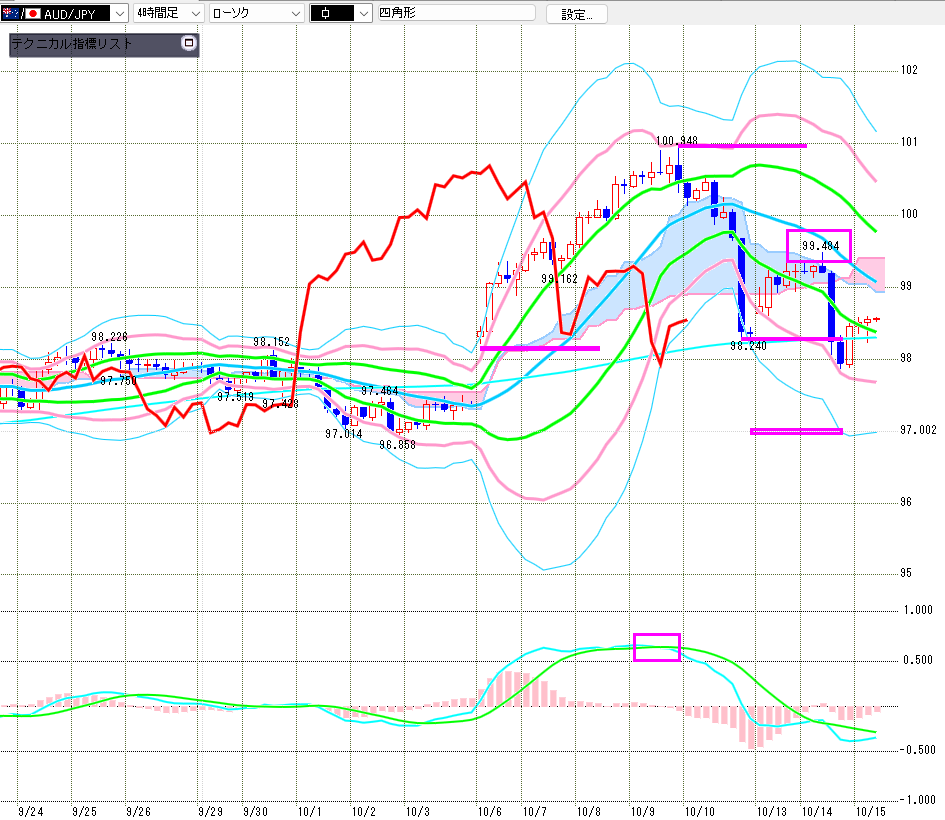Select the magenta horizontal line near 101
The width and height of the screenshot is (945, 820).
(x=742, y=146)
